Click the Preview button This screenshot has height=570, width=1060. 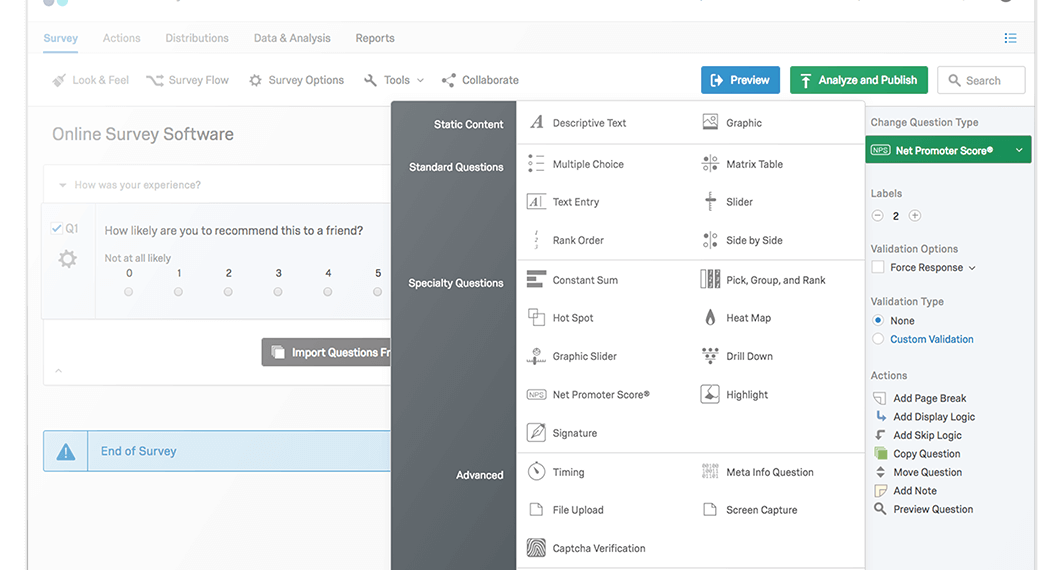click(740, 80)
